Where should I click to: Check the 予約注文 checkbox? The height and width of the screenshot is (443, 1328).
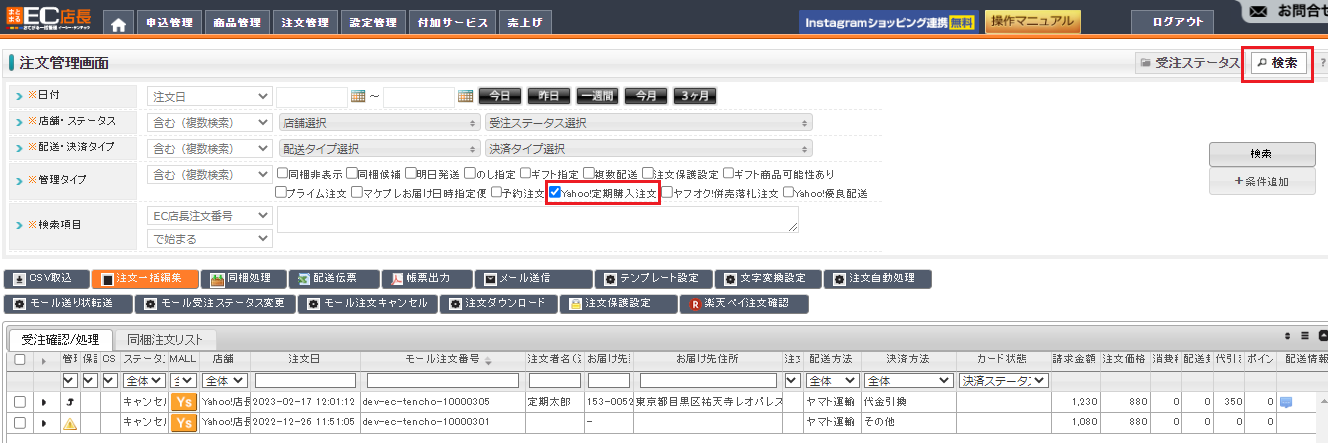coord(497,193)
